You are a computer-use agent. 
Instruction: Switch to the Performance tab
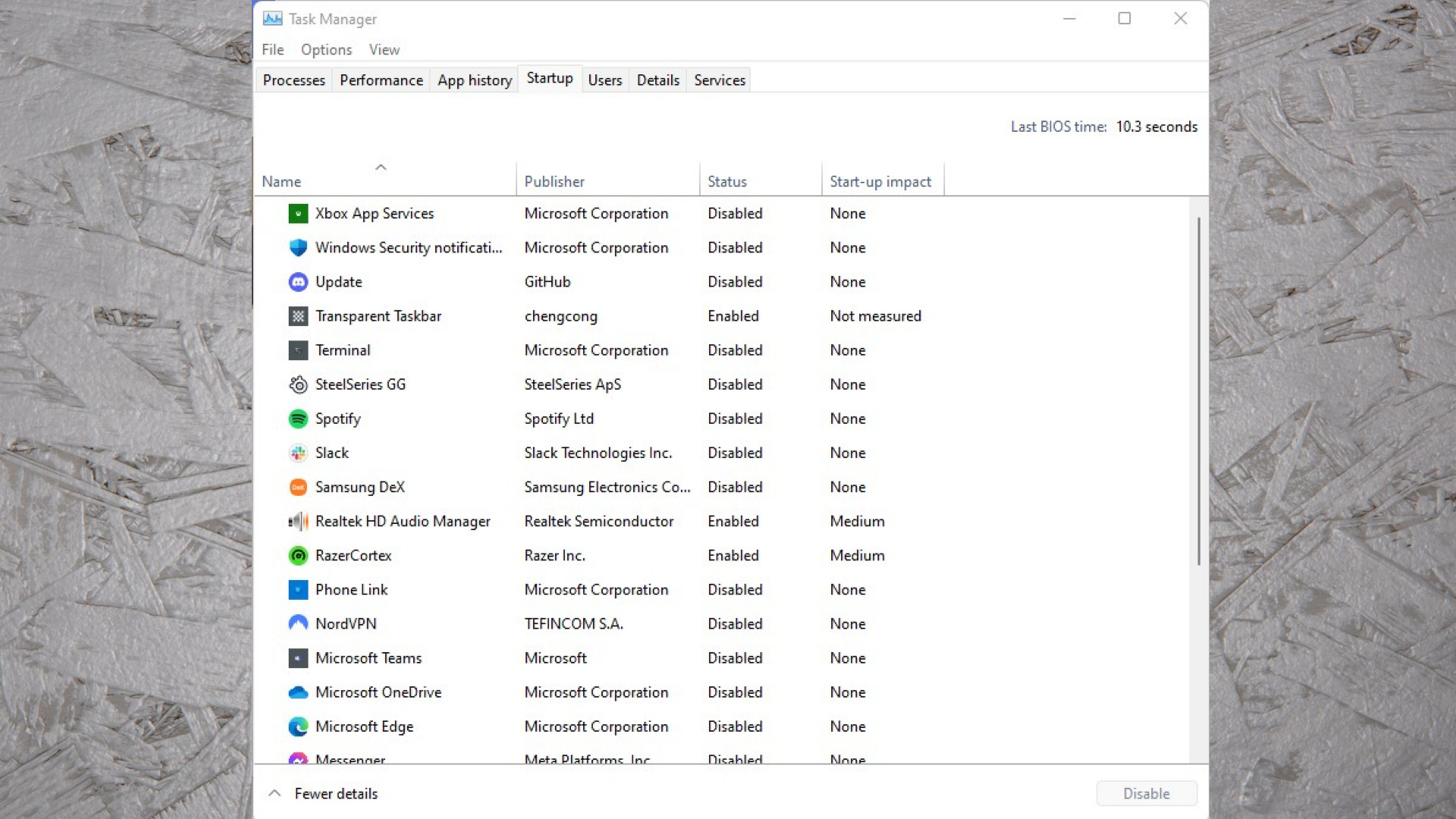pos(381,80)
